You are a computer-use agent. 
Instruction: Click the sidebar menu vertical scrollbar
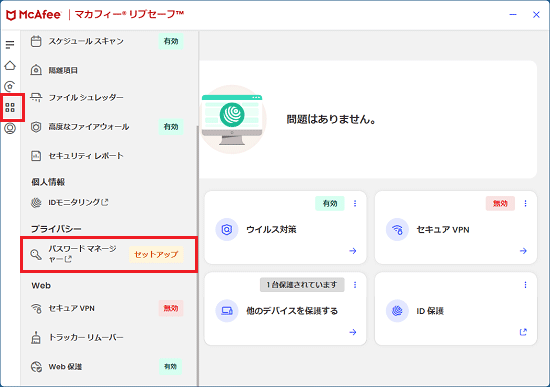(197, 256)
